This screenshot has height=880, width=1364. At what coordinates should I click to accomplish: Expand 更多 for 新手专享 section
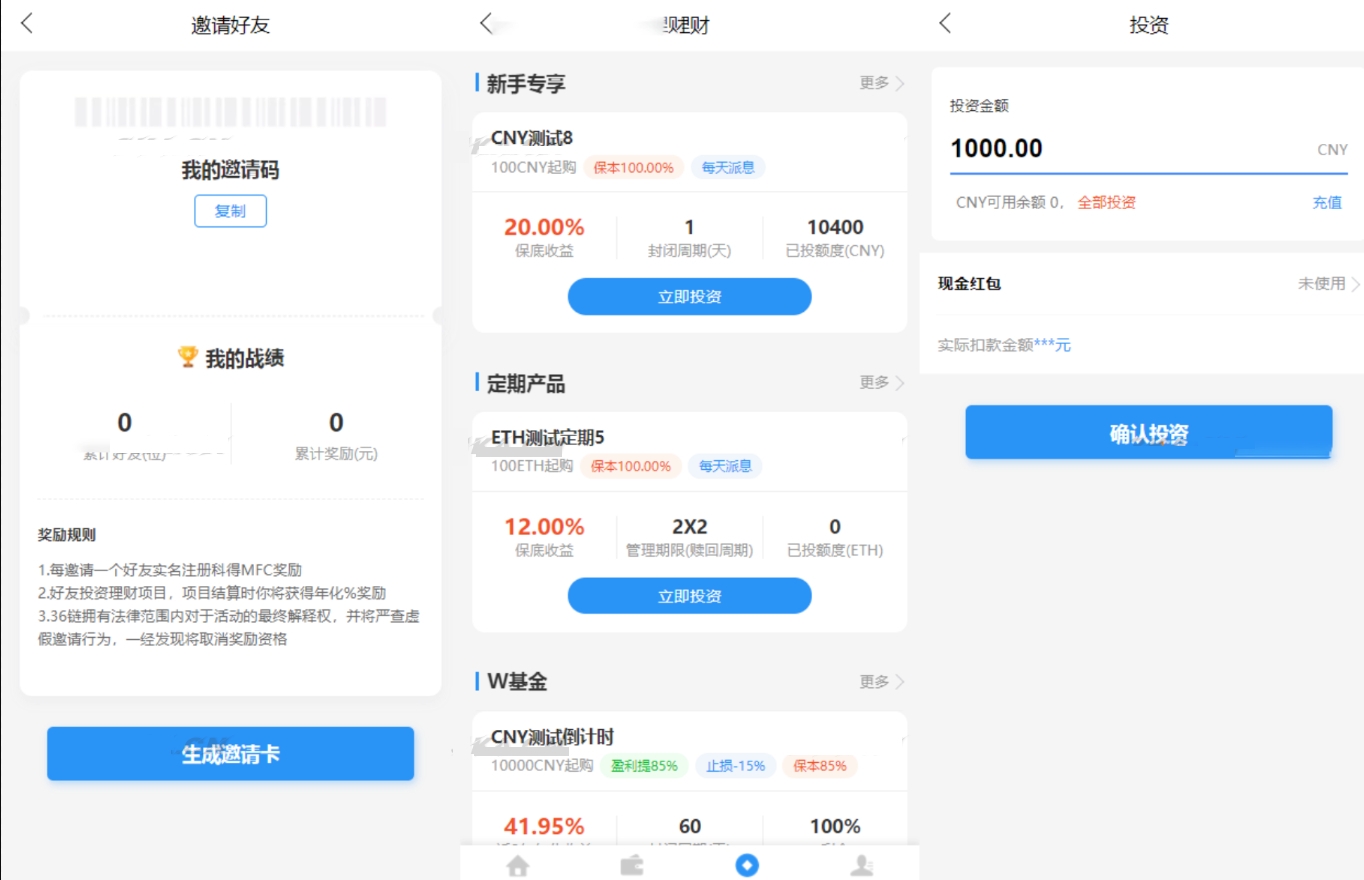[x=881, y=83]
